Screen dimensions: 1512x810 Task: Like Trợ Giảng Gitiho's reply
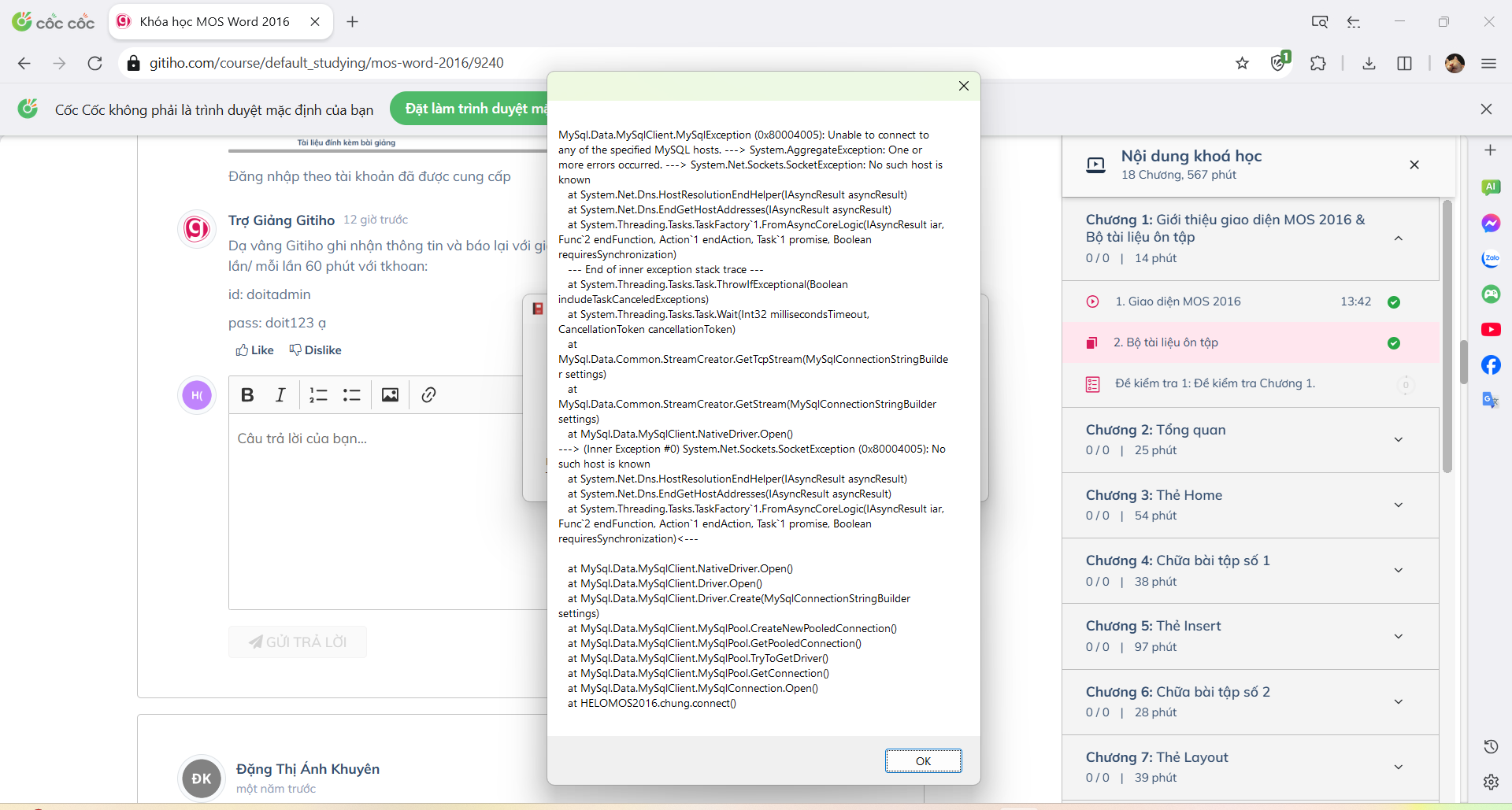click(x=255, y=350)
